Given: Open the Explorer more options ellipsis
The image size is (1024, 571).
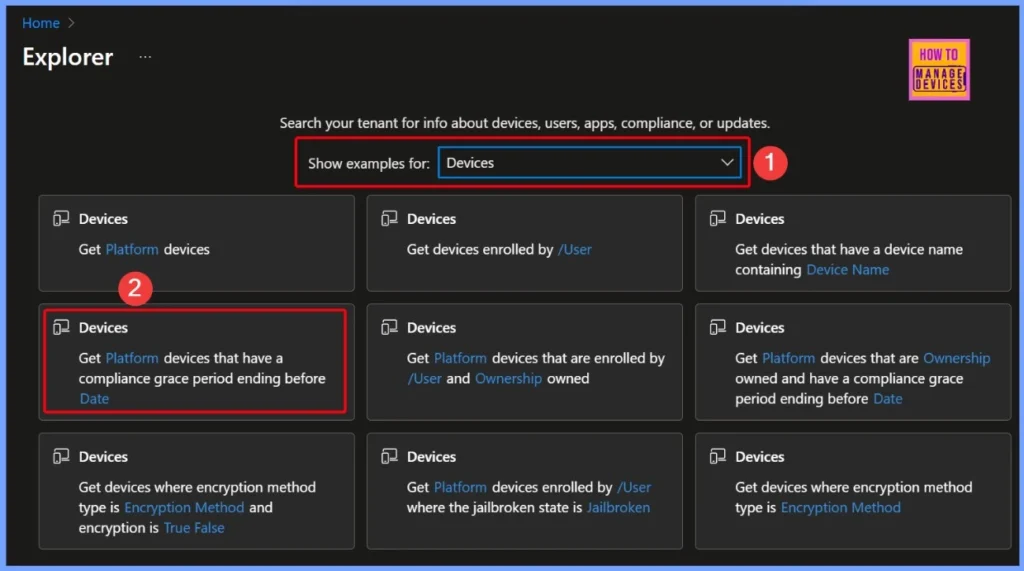Looking at the screenshot, I should [145, 57].
